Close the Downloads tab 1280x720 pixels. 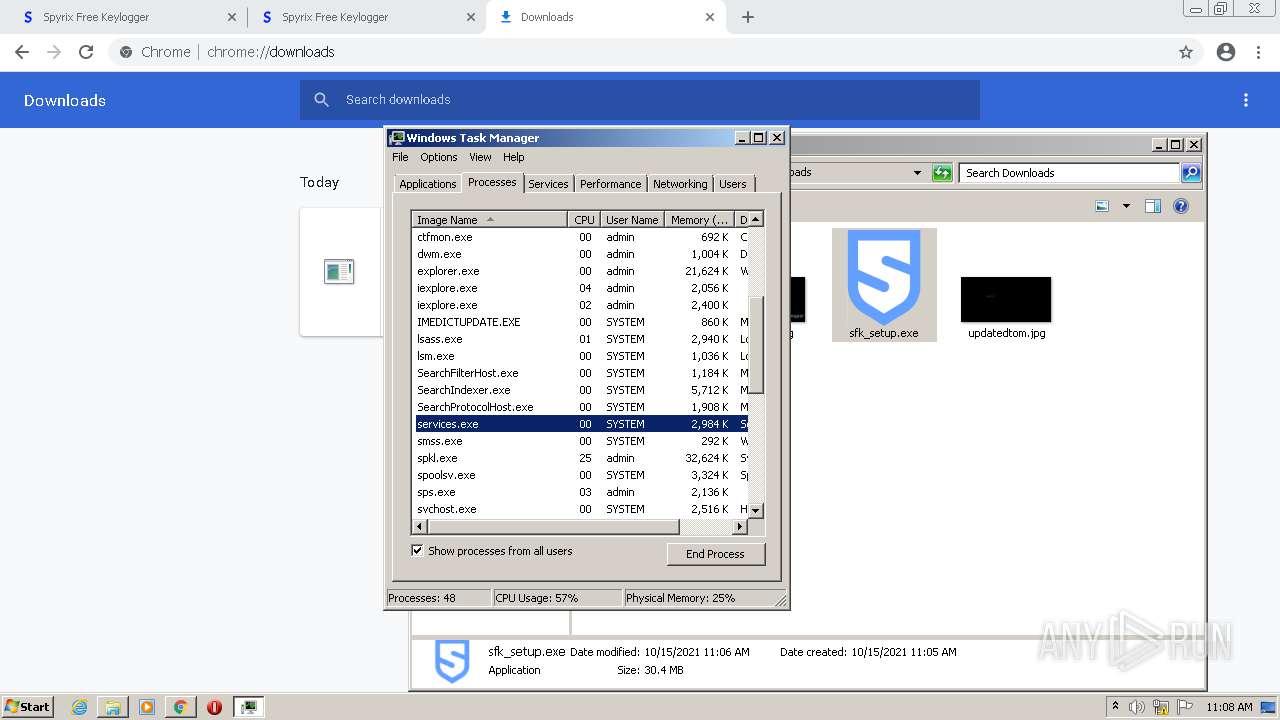coord(710,17)
